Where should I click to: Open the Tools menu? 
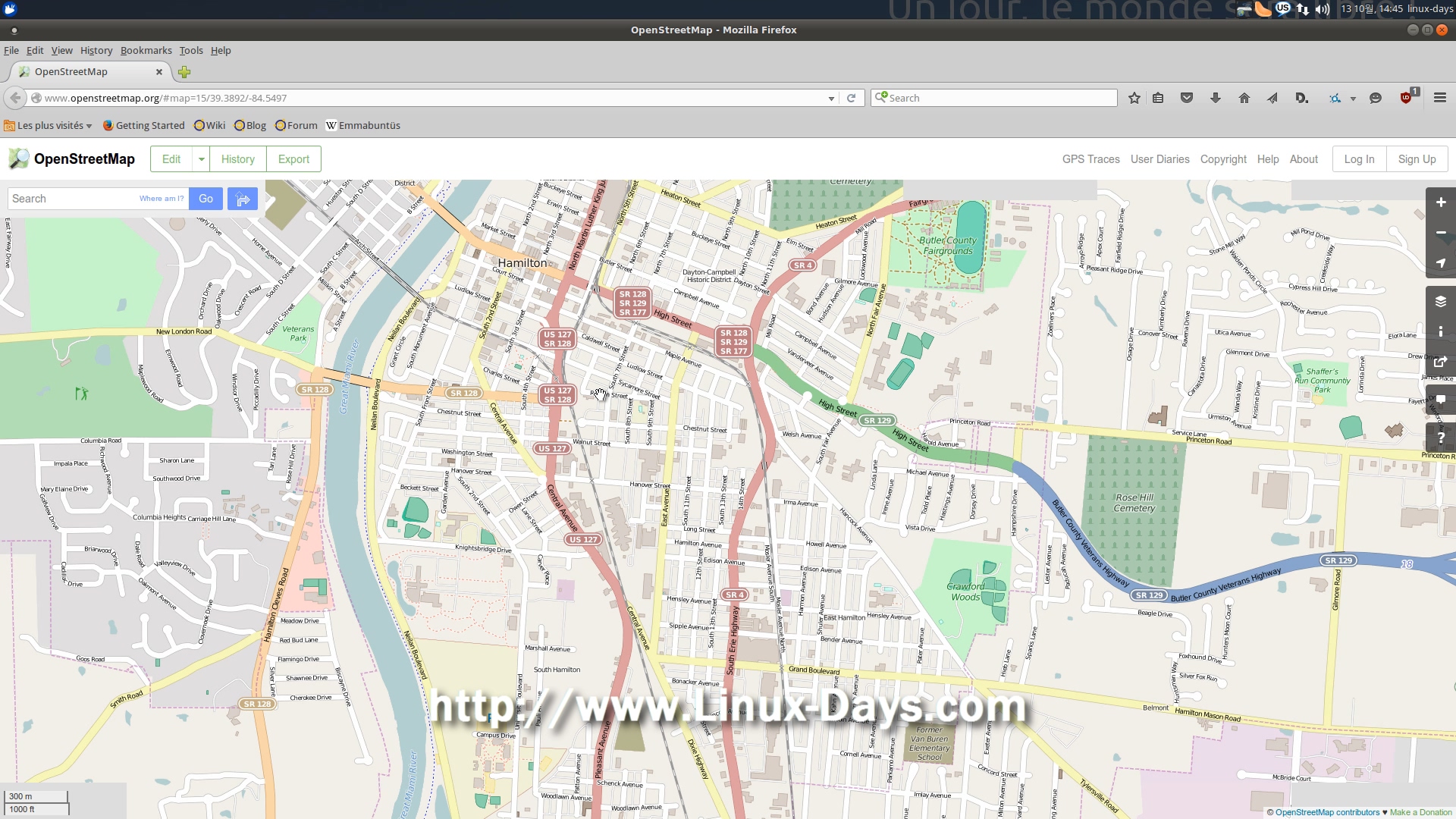[191, 50]
